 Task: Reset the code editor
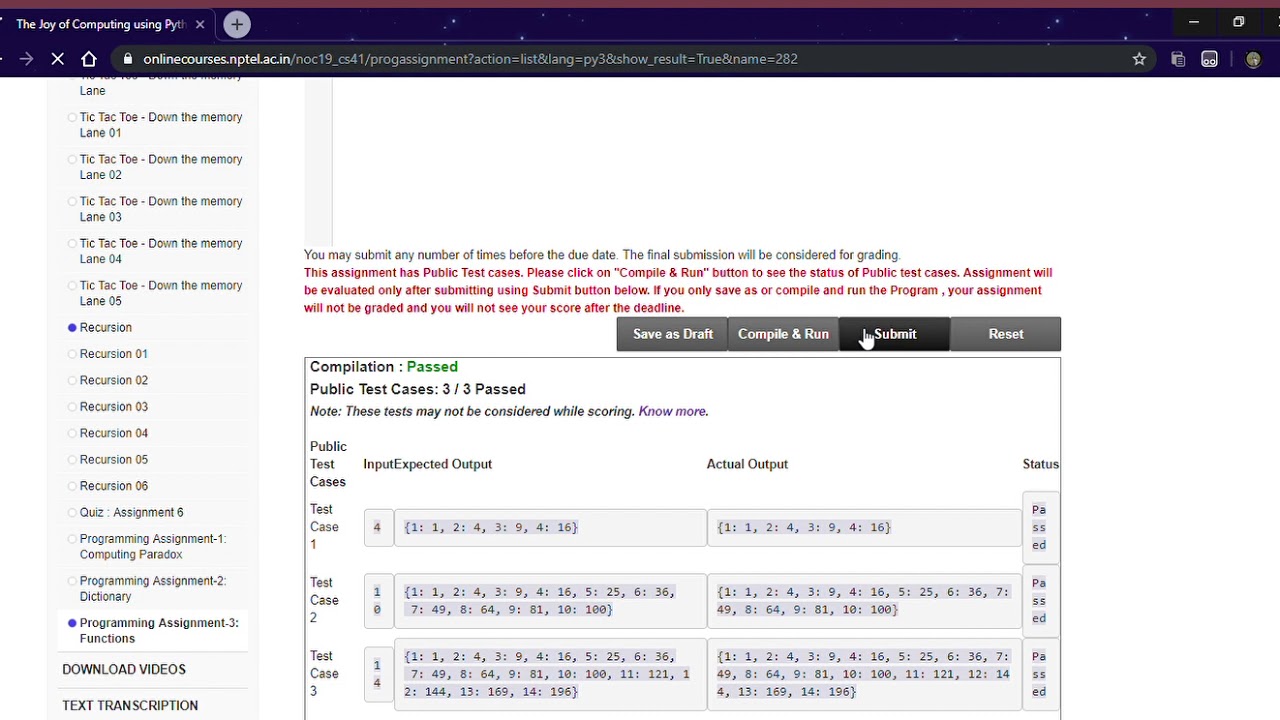click(x=1005, y=334)
